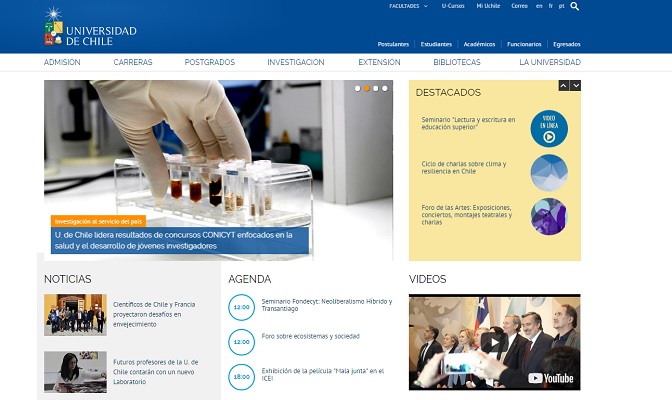Open the CONICYT results headline on the banner
Viewport: 672px width, 400px height.
click(x=173, y=240)
